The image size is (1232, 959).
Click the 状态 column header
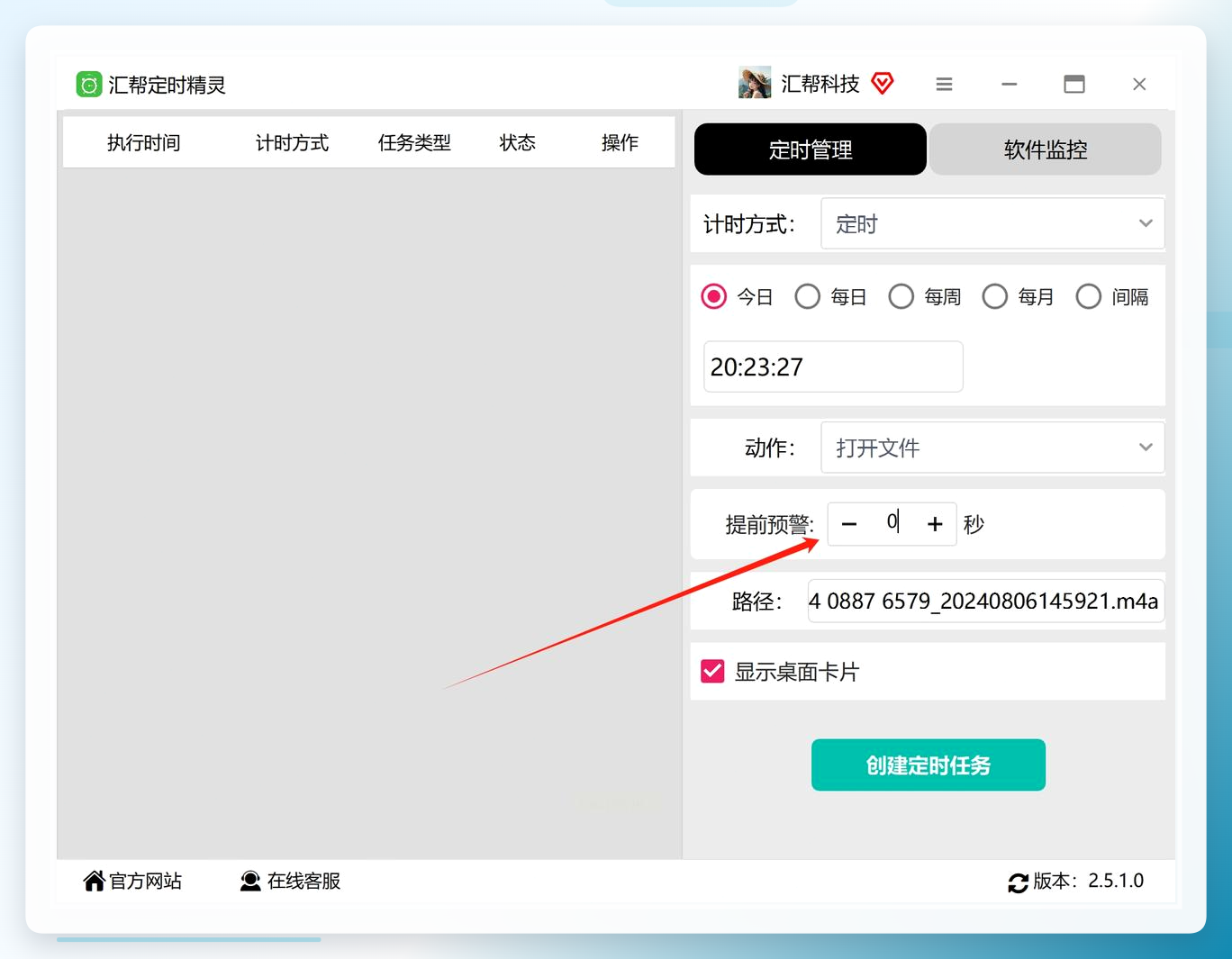click(x=518, y=142)
